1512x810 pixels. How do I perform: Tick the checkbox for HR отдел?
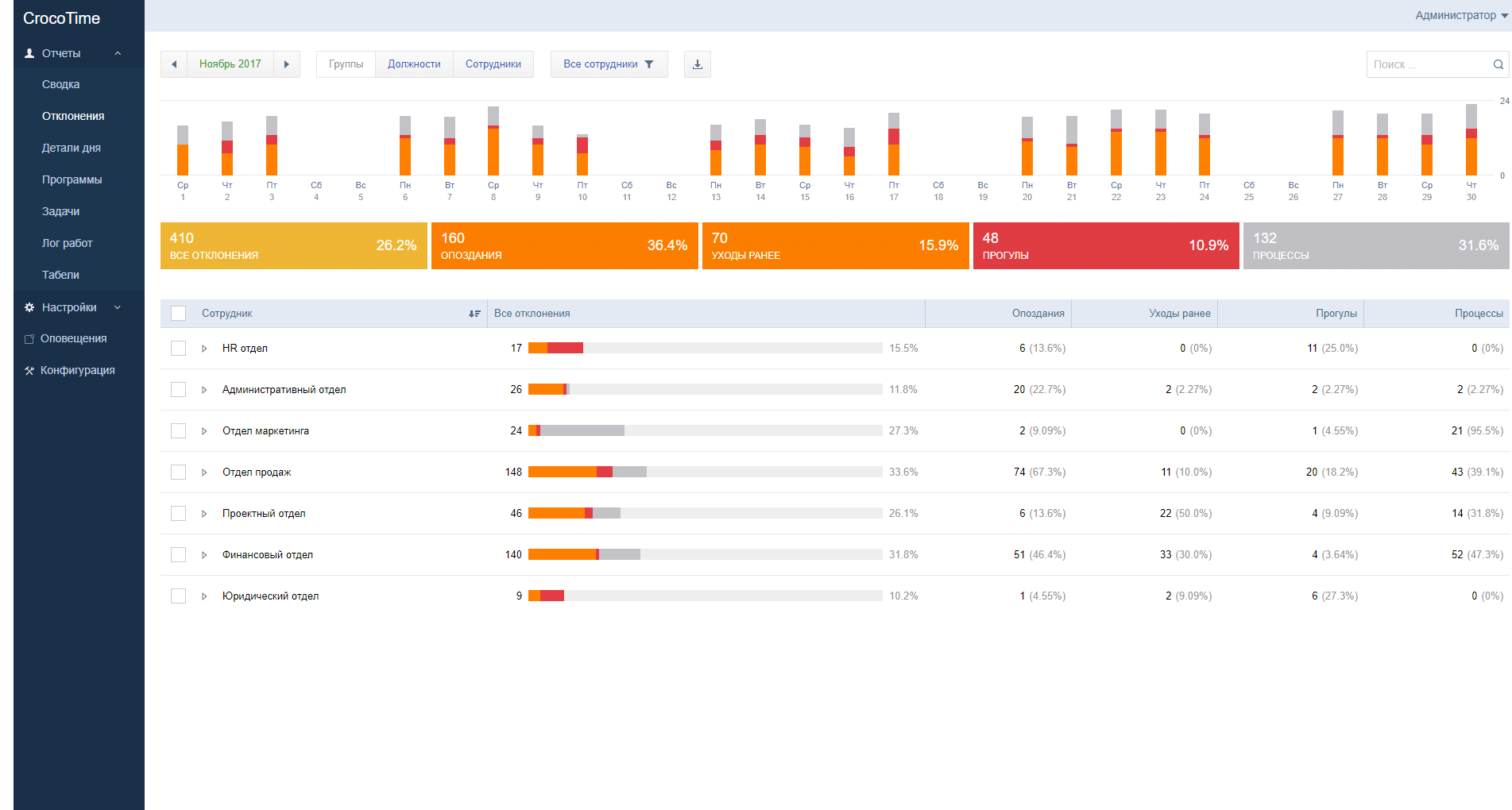tap(179, 349)
